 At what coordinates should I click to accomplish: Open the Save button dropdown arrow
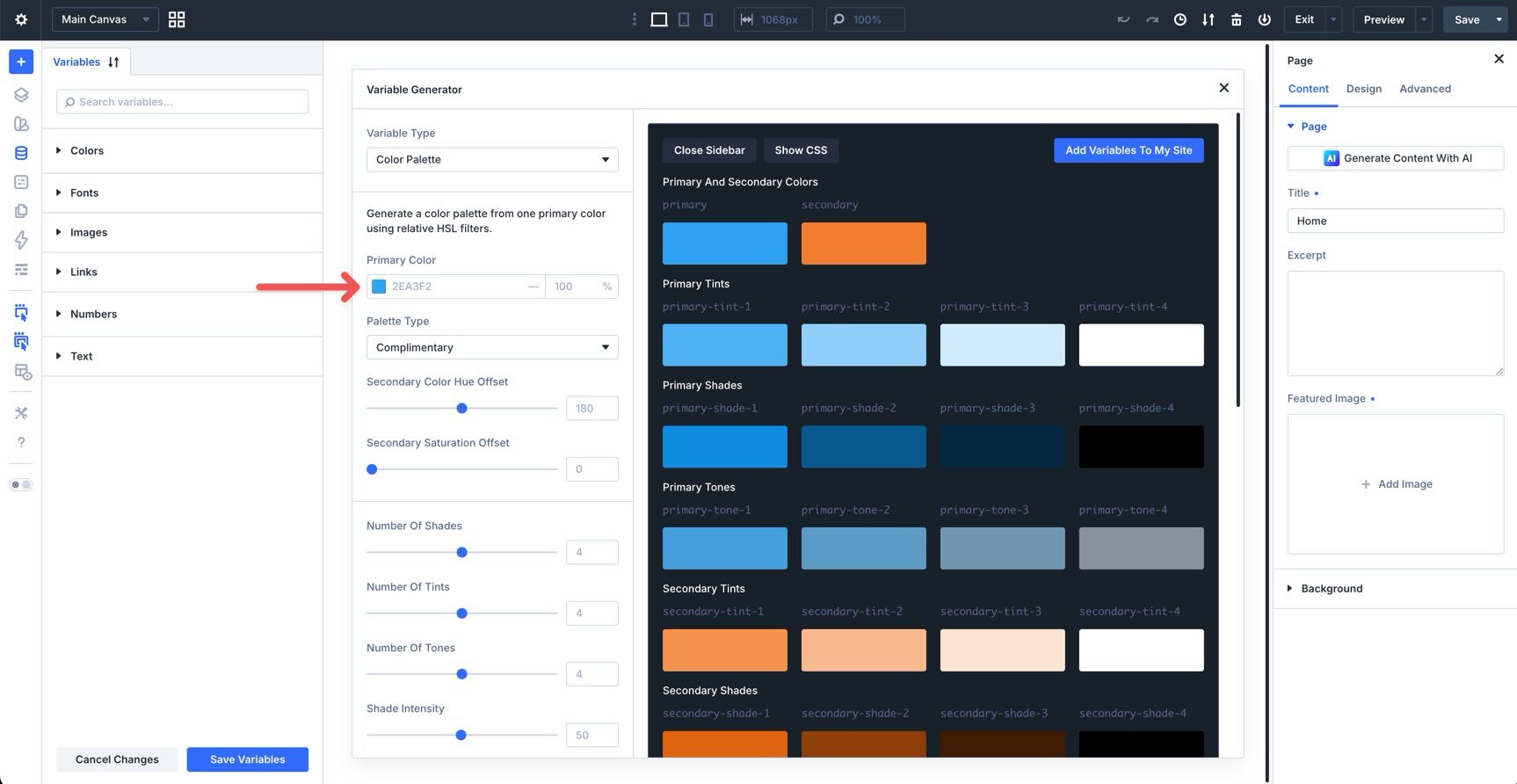click(x=1499, y=19)
